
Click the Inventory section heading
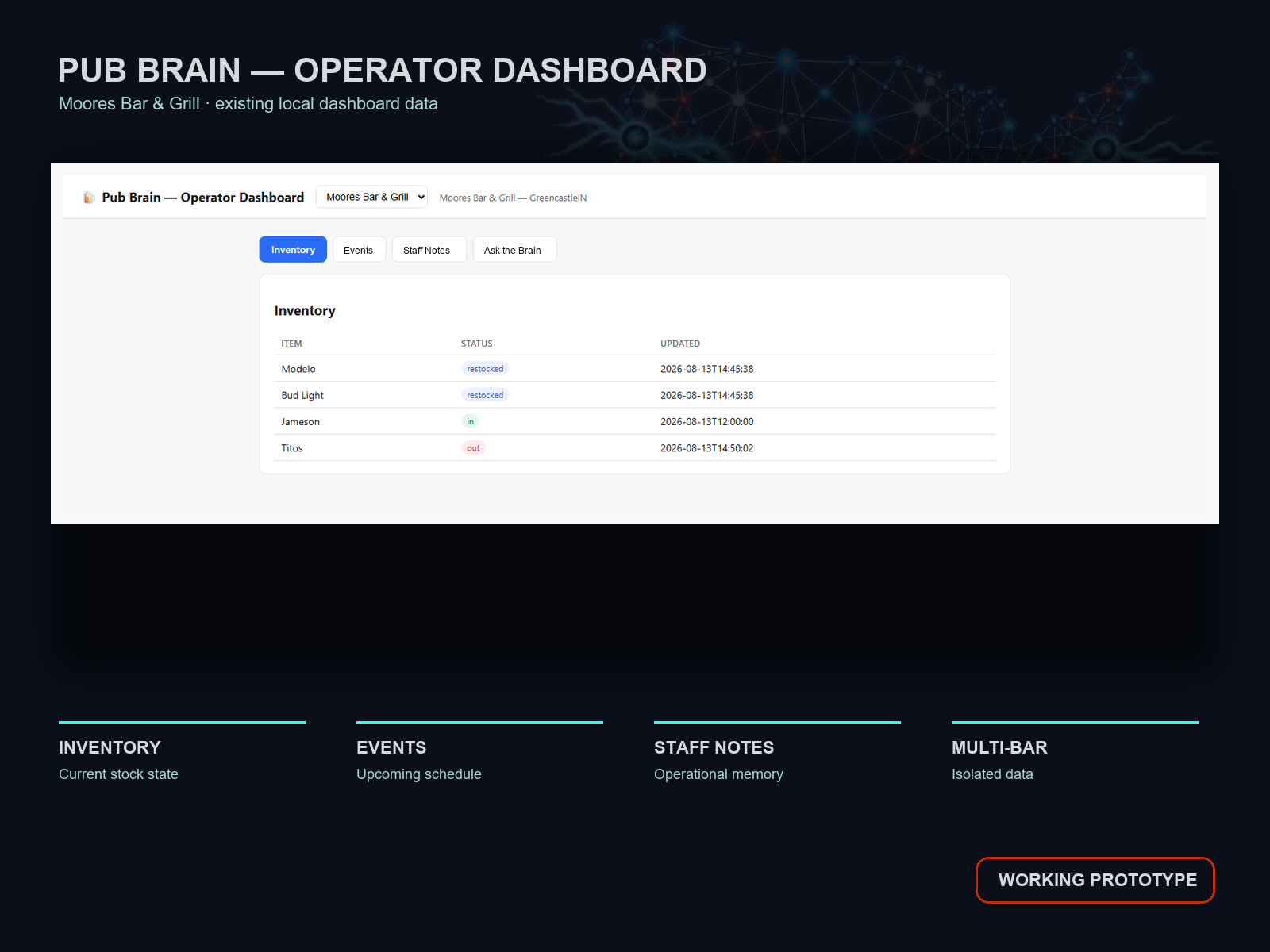(x=305, y=311)
